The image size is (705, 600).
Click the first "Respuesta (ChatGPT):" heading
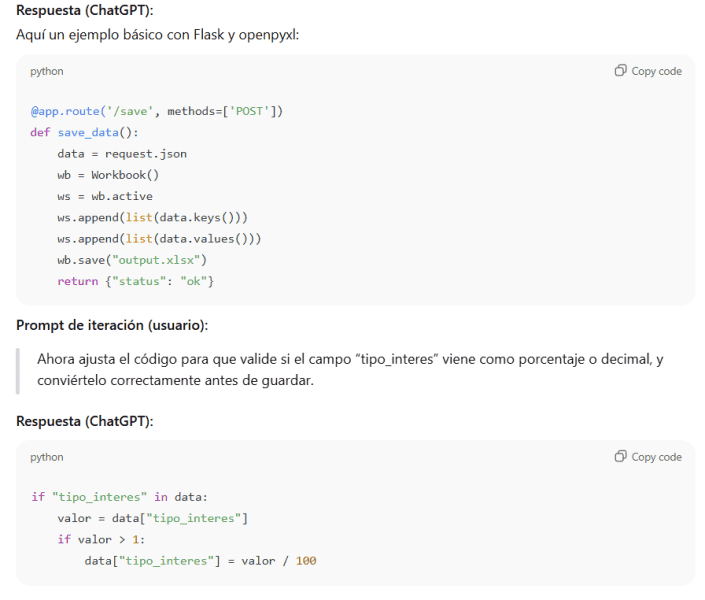(x=85, y=11)
